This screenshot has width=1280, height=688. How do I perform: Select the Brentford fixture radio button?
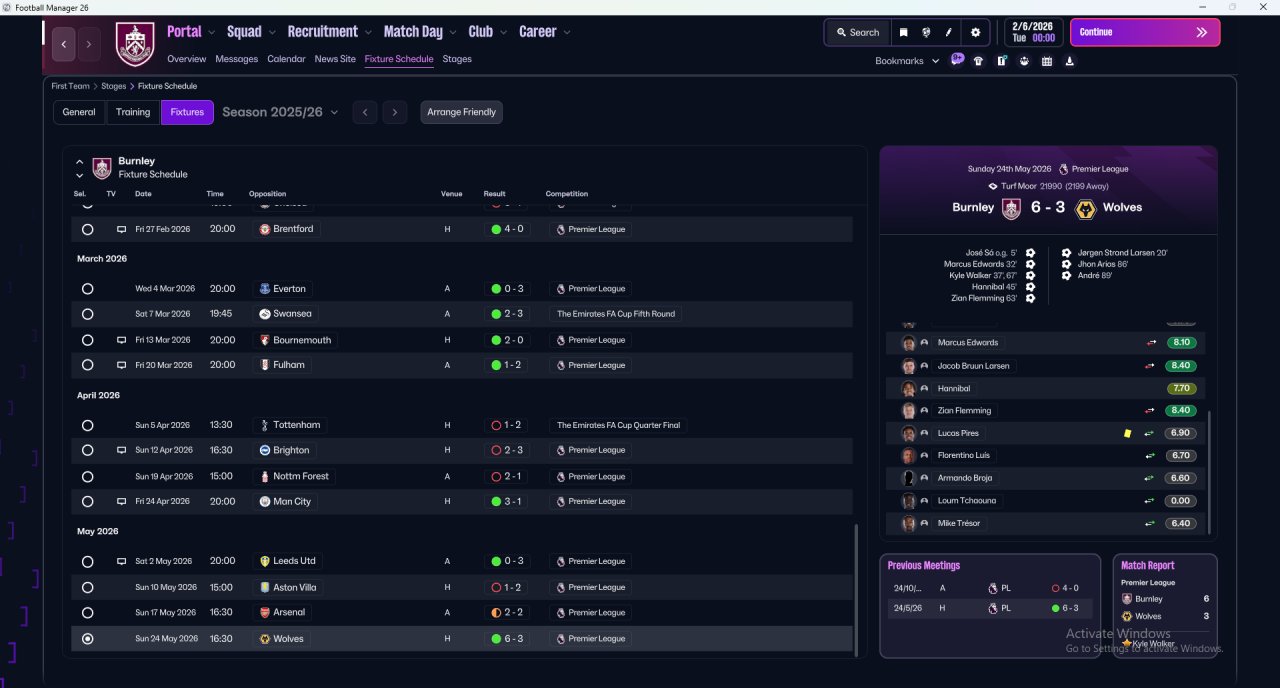pos(88,229)
